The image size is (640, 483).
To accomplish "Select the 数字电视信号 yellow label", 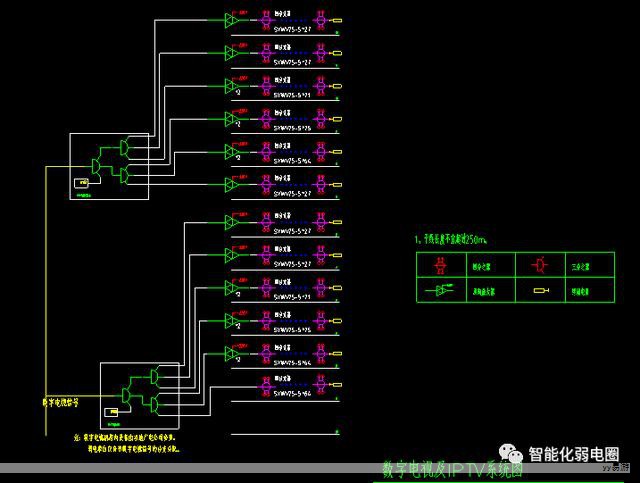I will pos(60,402).
